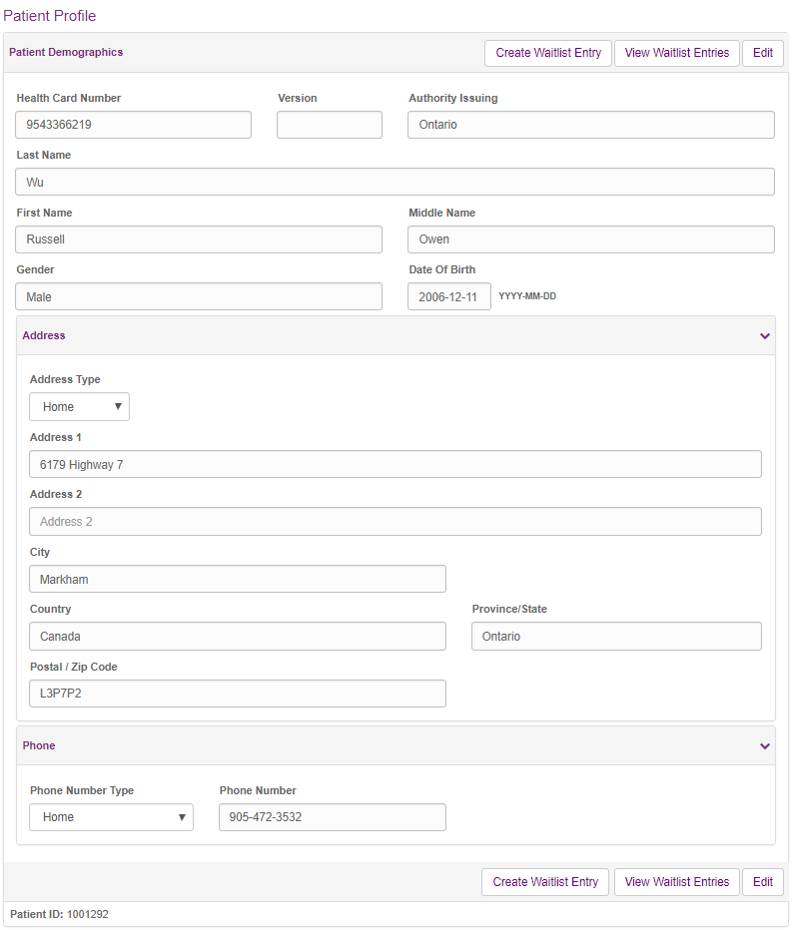793x930 pixels.
Task: Select the Health Card Number field
Action: pos(133,125)
